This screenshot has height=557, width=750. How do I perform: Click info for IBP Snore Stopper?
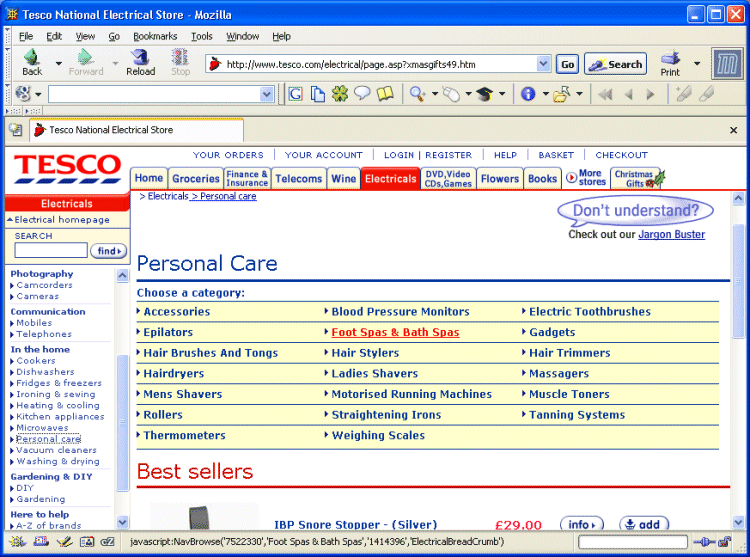point(582,524)
